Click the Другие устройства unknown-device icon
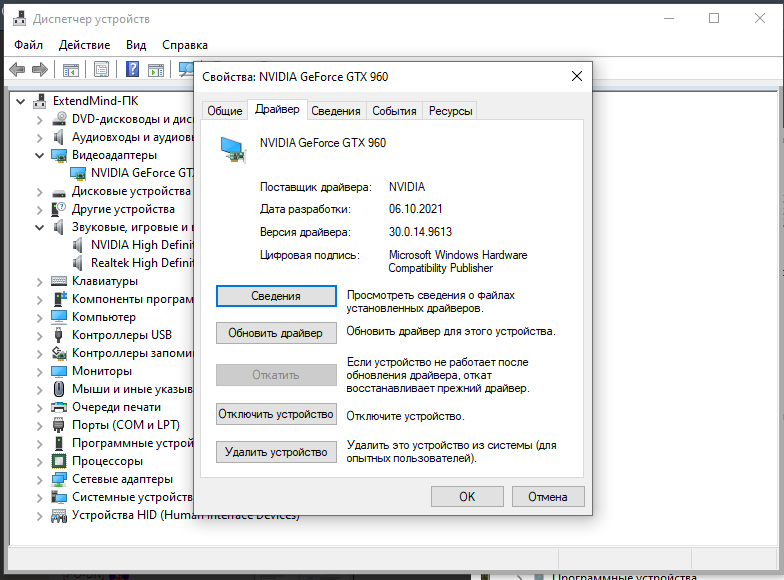The image size is (784, 580). 58,209
